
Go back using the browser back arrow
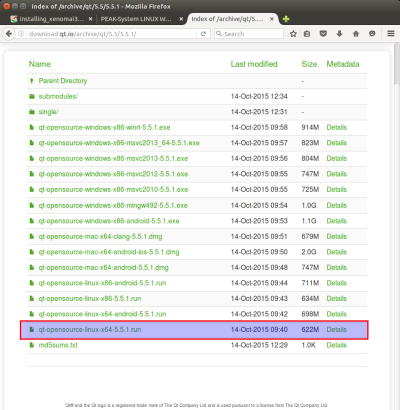9,34
